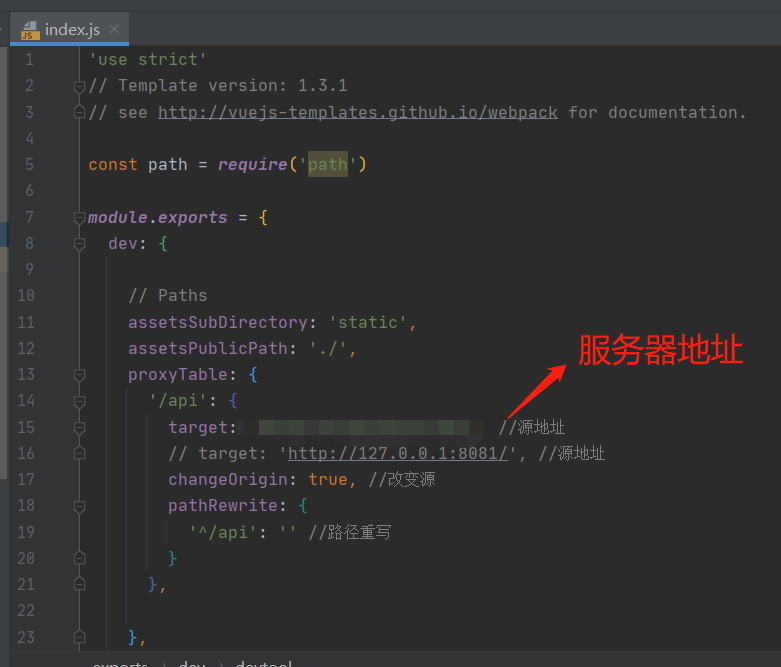The width and height of the screenshot is (781, 667).
Task: Click line number 9 in the gutter
Action: [x=29, y=269]
